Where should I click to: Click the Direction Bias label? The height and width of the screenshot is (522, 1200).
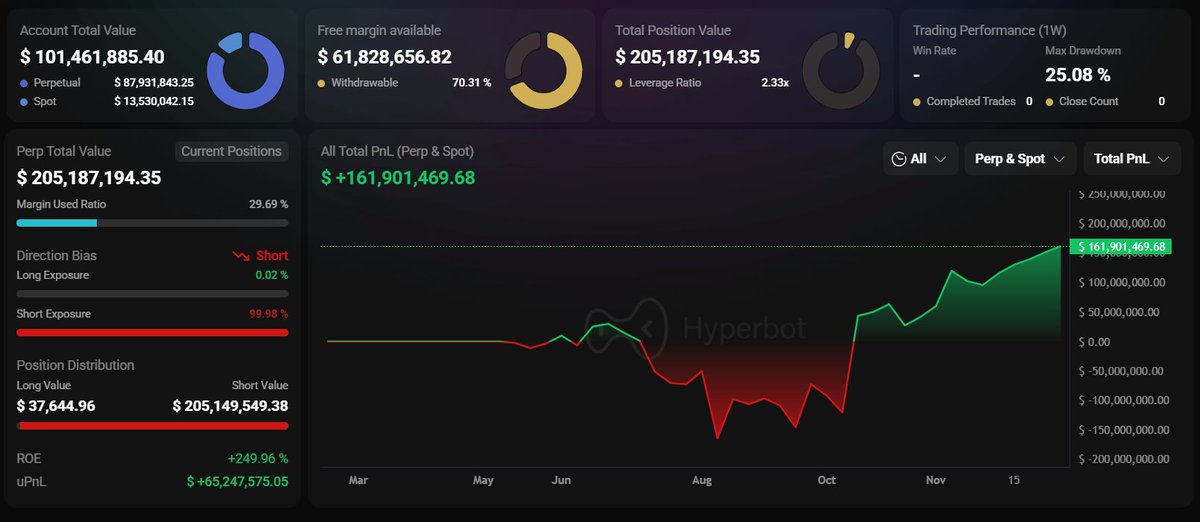57,256
